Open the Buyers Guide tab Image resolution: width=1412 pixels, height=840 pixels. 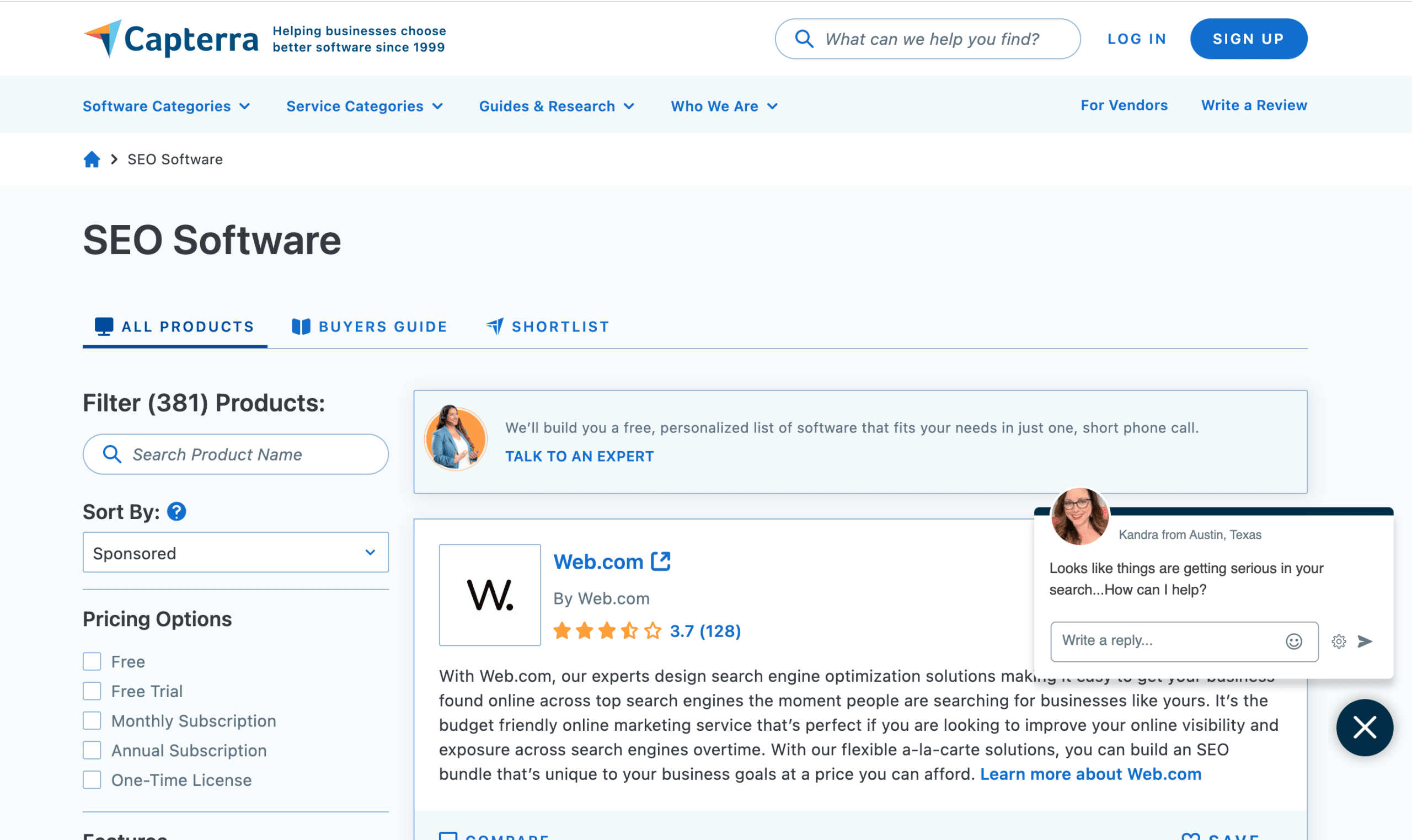[370, 327]
